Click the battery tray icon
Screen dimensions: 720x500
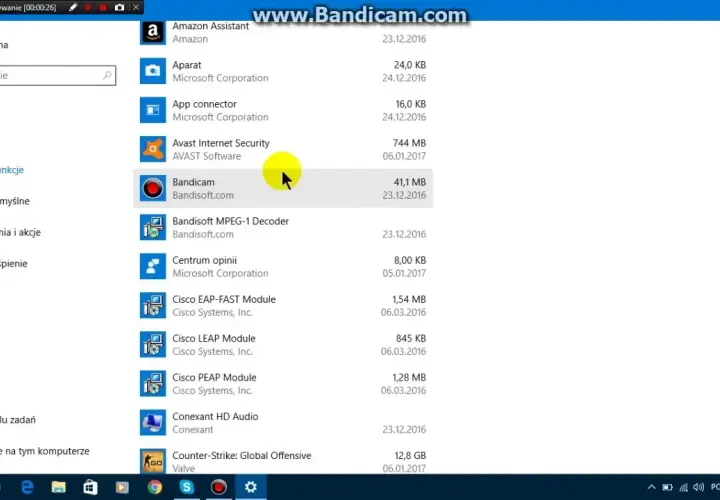coord(667,487)
